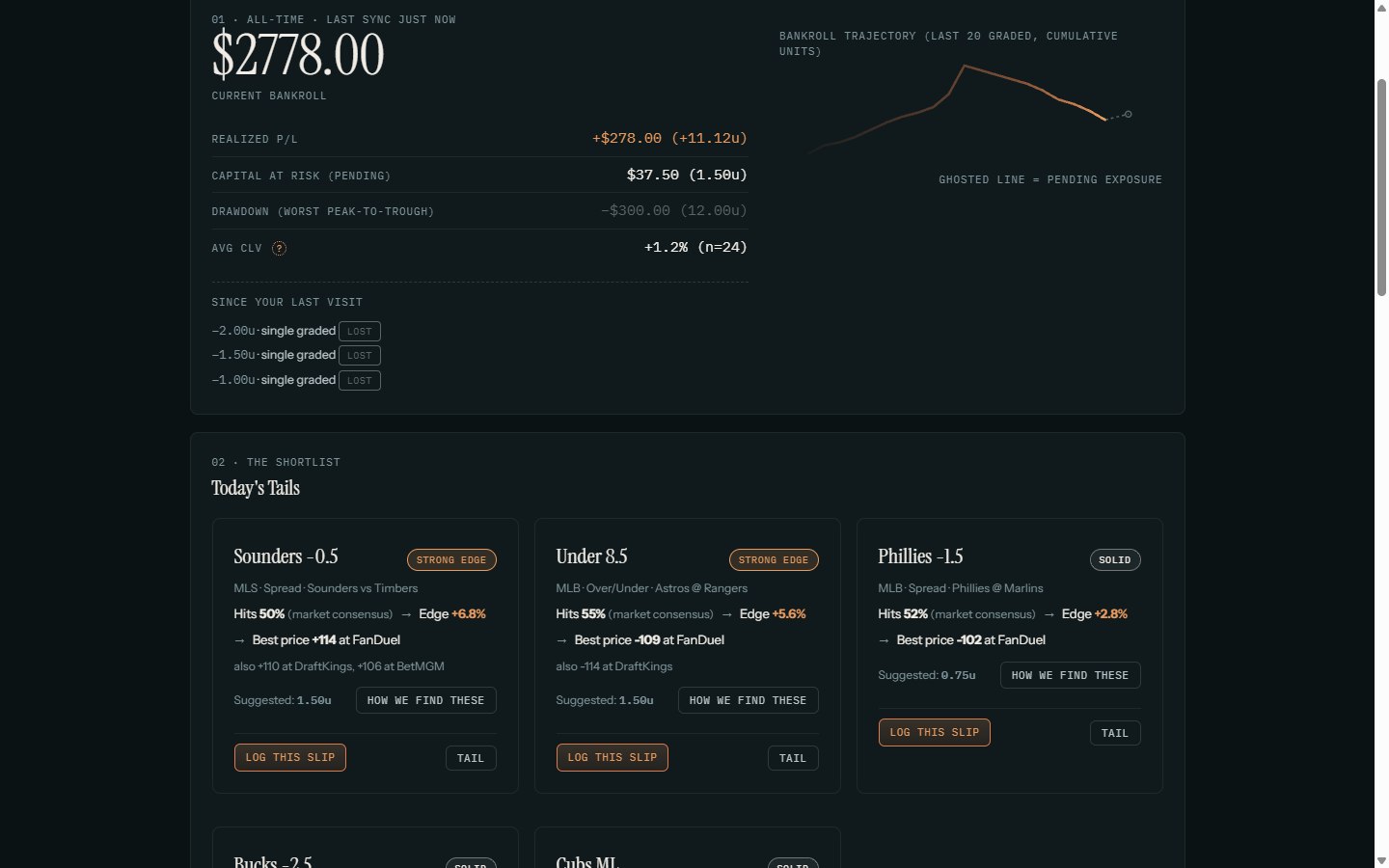
Task: Click 'Best price +114 at FanDuel' text
Action: pos(326,639)
